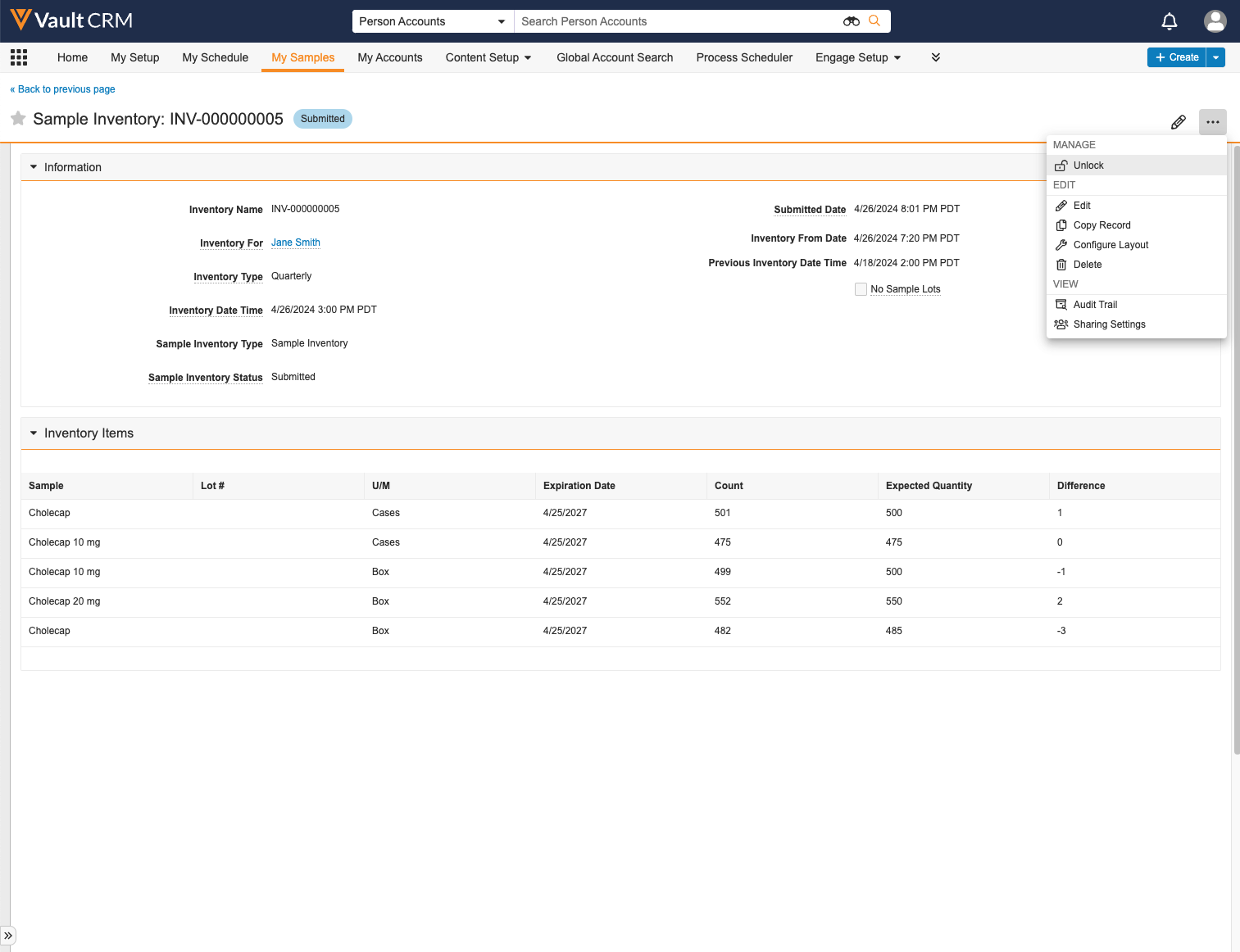Click into Search Person Accounts field
1240x952 pixels.
point(676,21)
